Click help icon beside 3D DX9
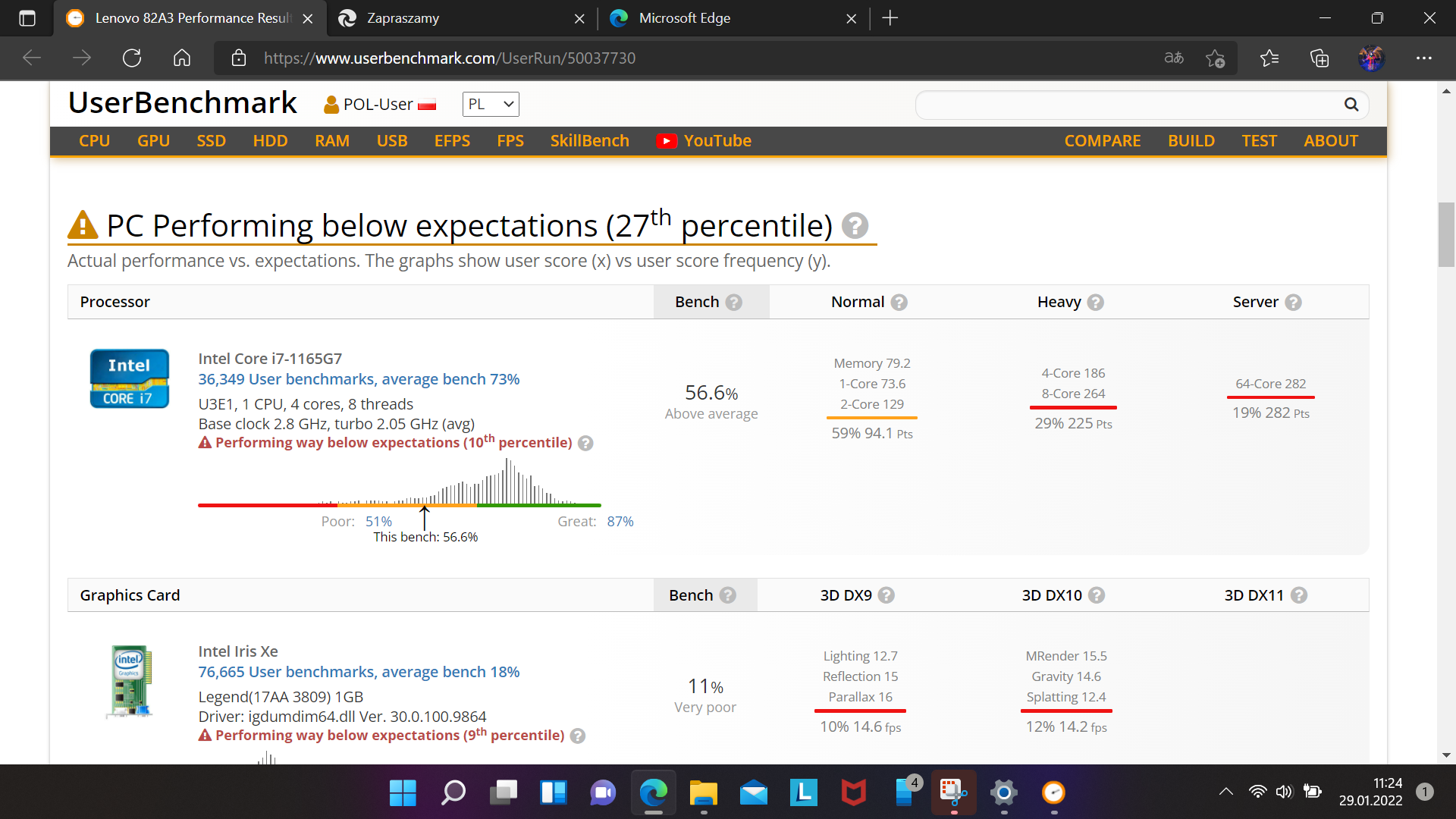The height and width of the screenshot is (819, 1456). click(x=886, y=595)
